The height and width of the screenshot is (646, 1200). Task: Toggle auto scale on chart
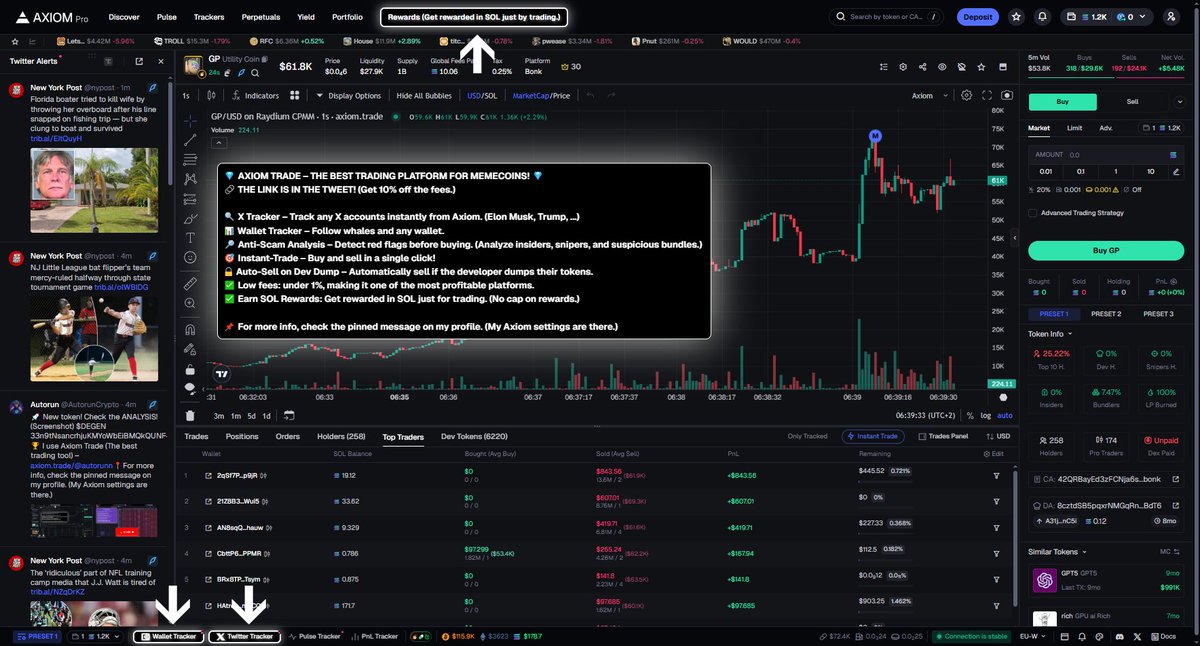click(1005, 415)
